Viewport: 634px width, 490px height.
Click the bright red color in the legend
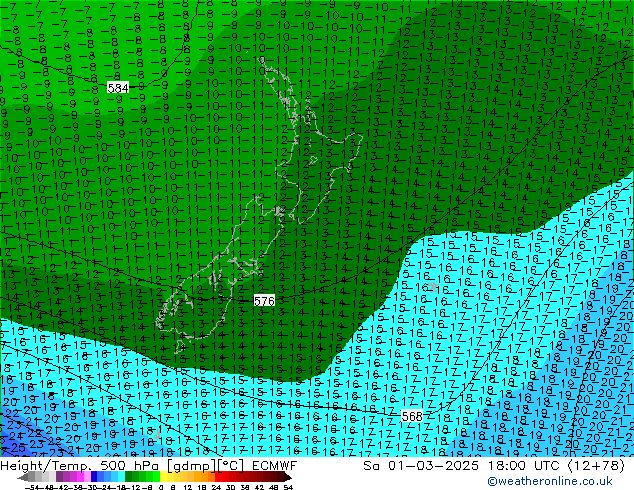click(218, 478)
